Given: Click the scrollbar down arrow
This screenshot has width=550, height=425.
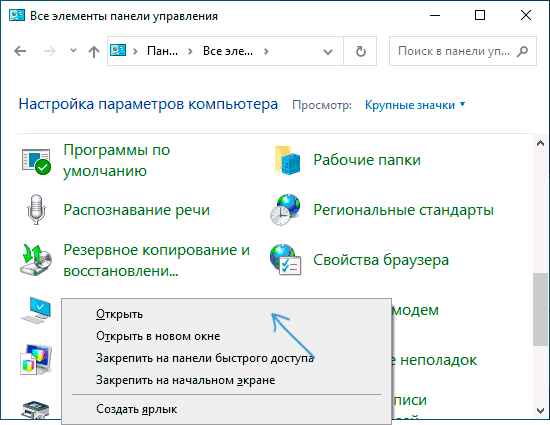Looking at the screenshot, I should (541, 410).
